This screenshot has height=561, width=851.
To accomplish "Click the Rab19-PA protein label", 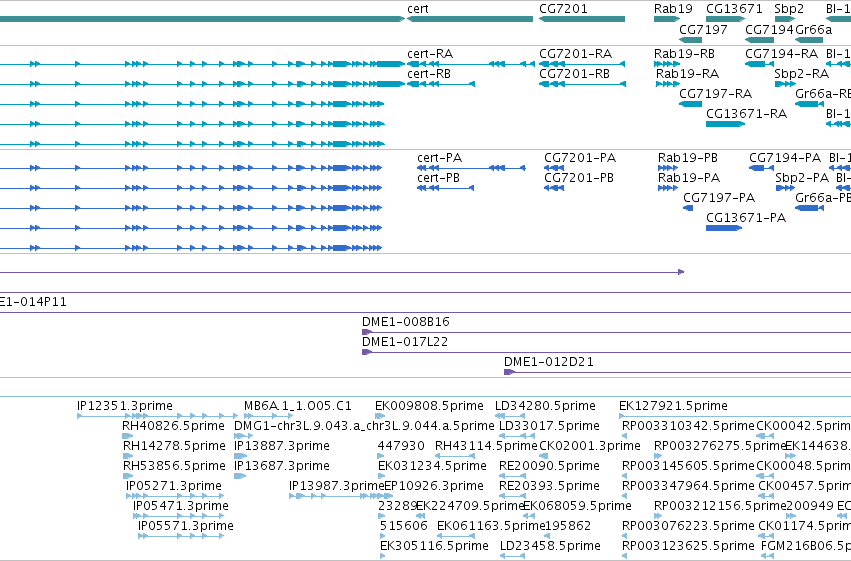I will tap(689, 178).
